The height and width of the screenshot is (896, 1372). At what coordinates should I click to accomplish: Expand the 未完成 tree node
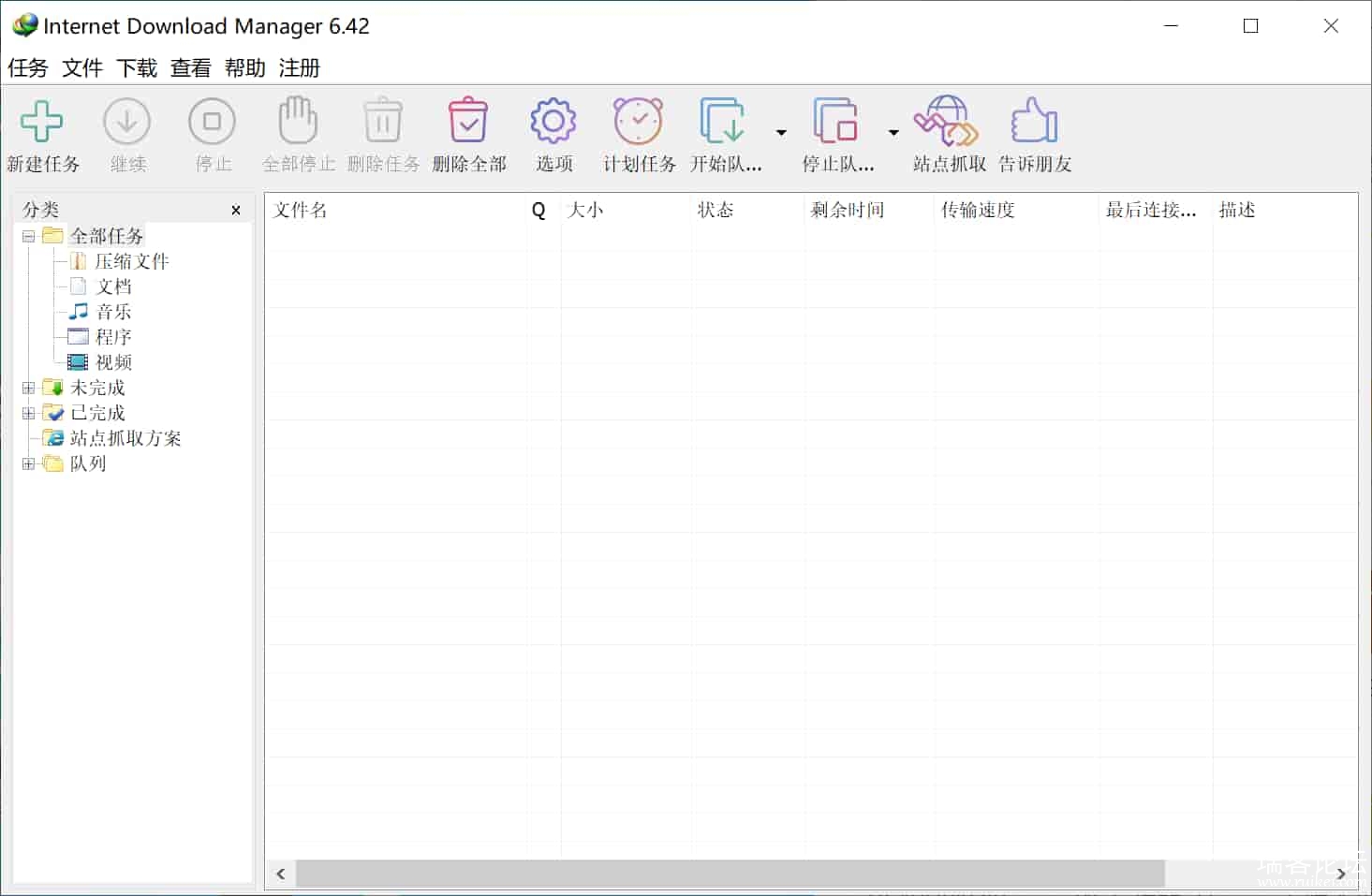pyautogui.click(x=28, y=388)
